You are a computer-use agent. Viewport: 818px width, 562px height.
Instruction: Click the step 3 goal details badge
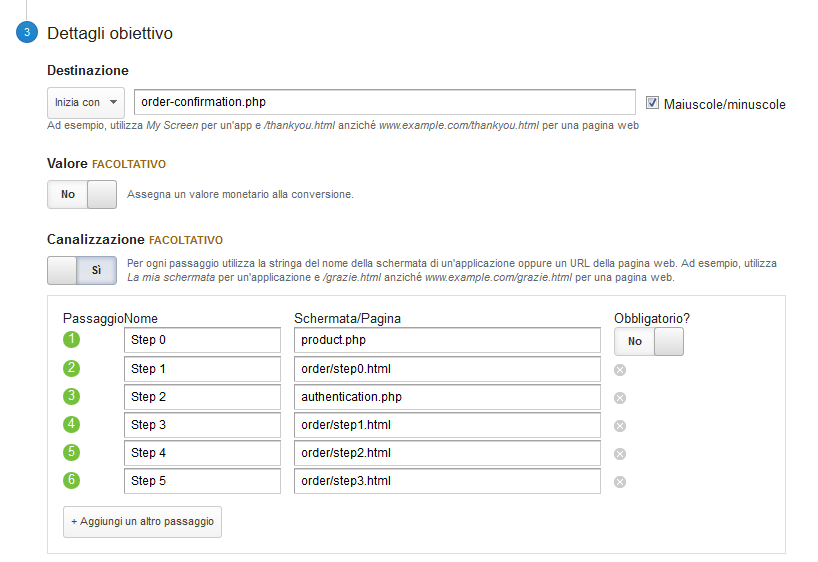pos(27,33)
